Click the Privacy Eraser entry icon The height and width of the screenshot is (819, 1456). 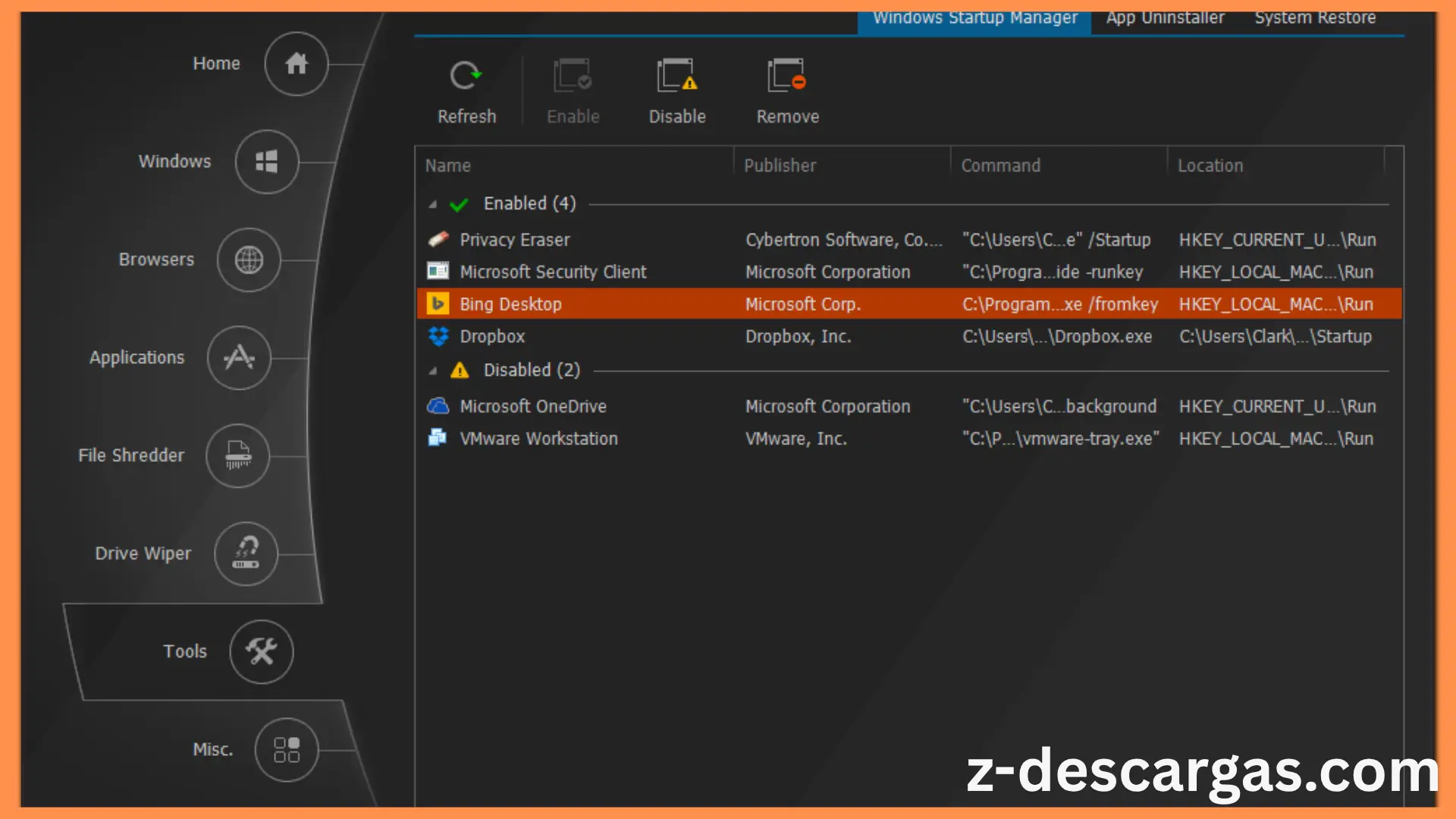click(438, 240)
